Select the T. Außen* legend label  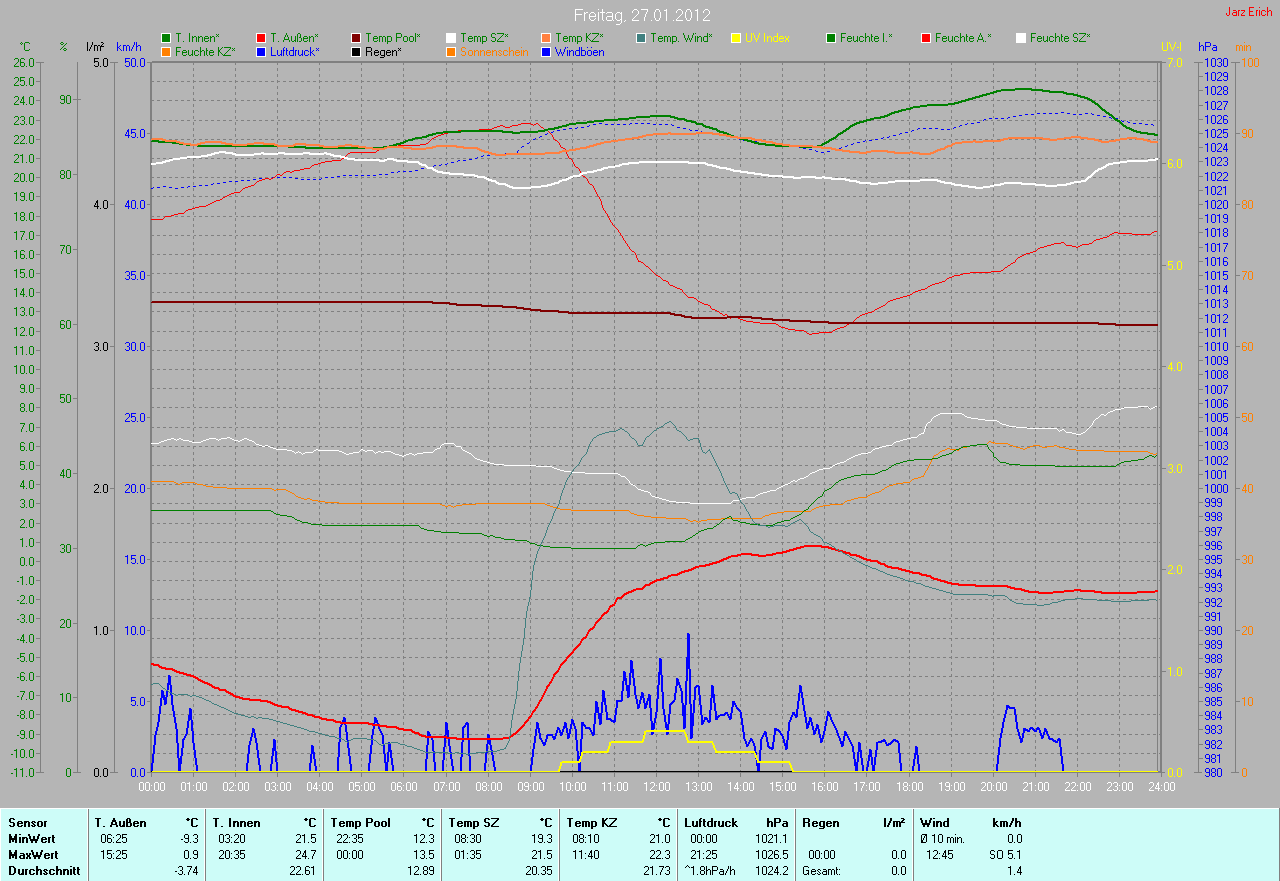(294, 38)
